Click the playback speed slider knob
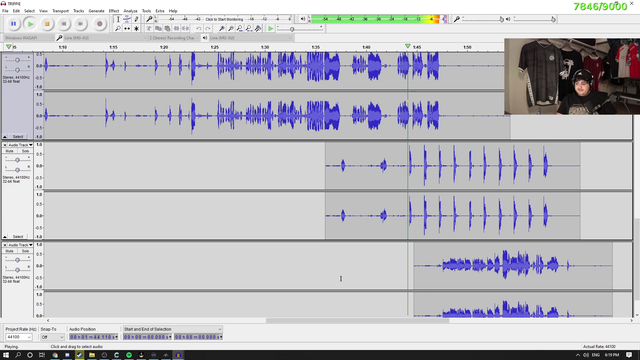The width and height of the screenshot is (640, 360). point(292,29)
